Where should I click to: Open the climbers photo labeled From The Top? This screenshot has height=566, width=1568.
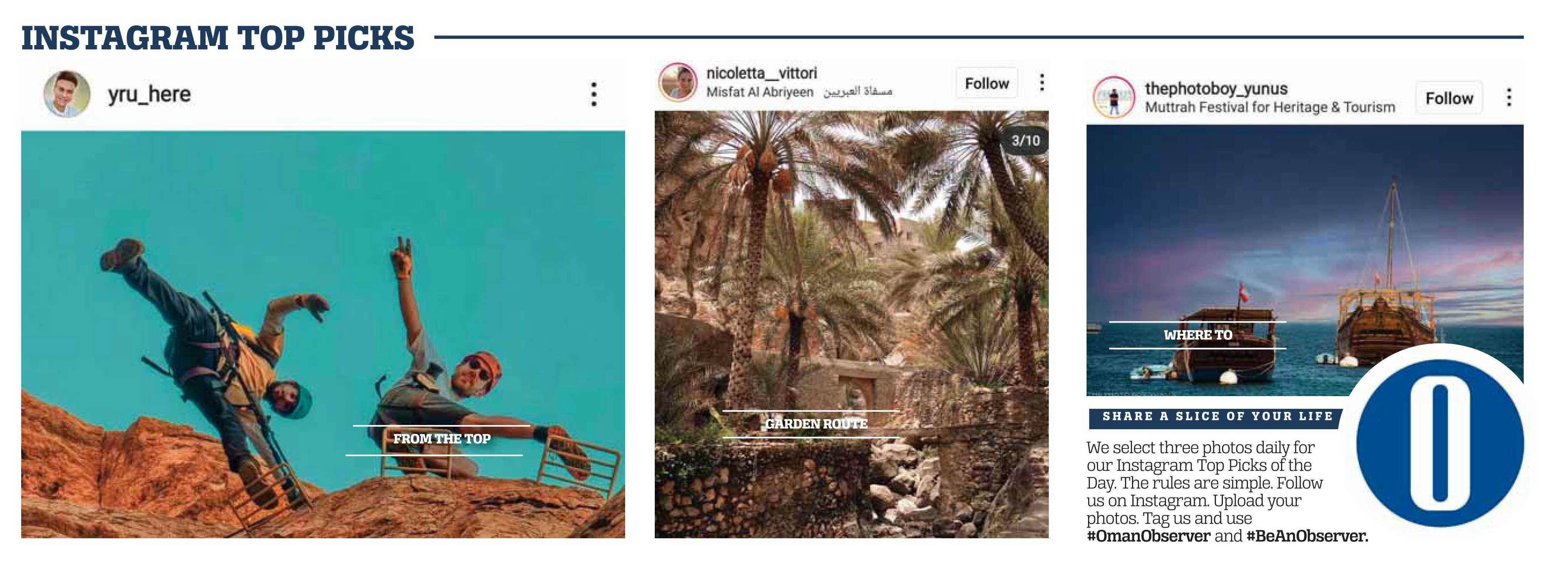click(323, 334)
